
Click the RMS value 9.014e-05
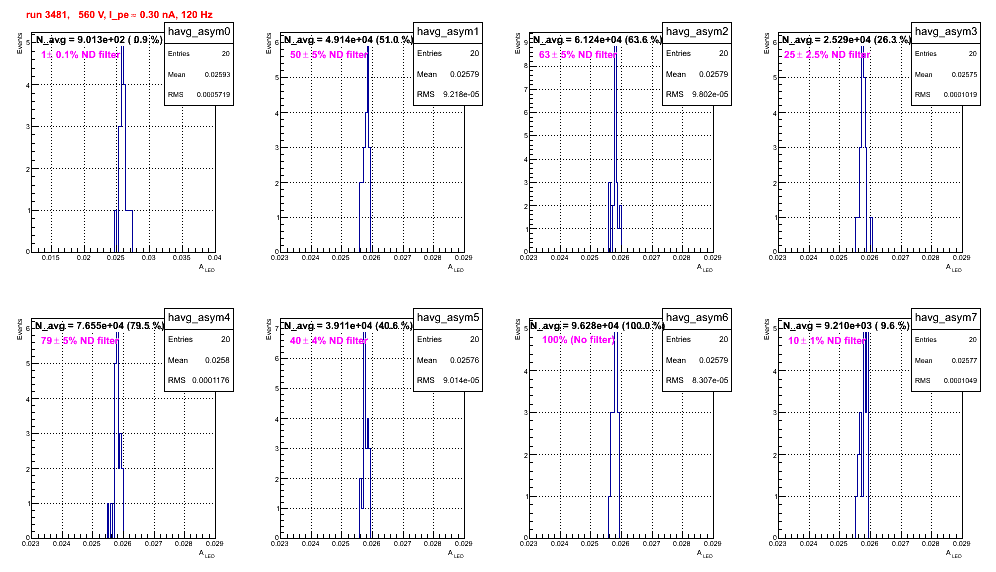(461, 380)
